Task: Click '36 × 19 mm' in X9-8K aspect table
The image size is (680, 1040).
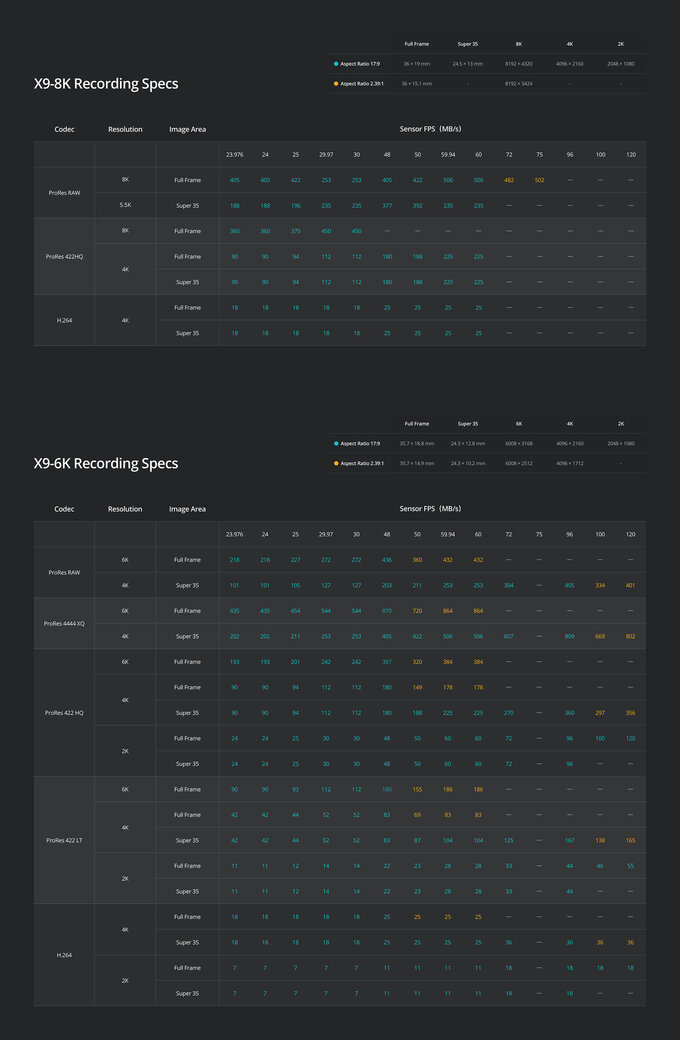Action: (417, 64)
